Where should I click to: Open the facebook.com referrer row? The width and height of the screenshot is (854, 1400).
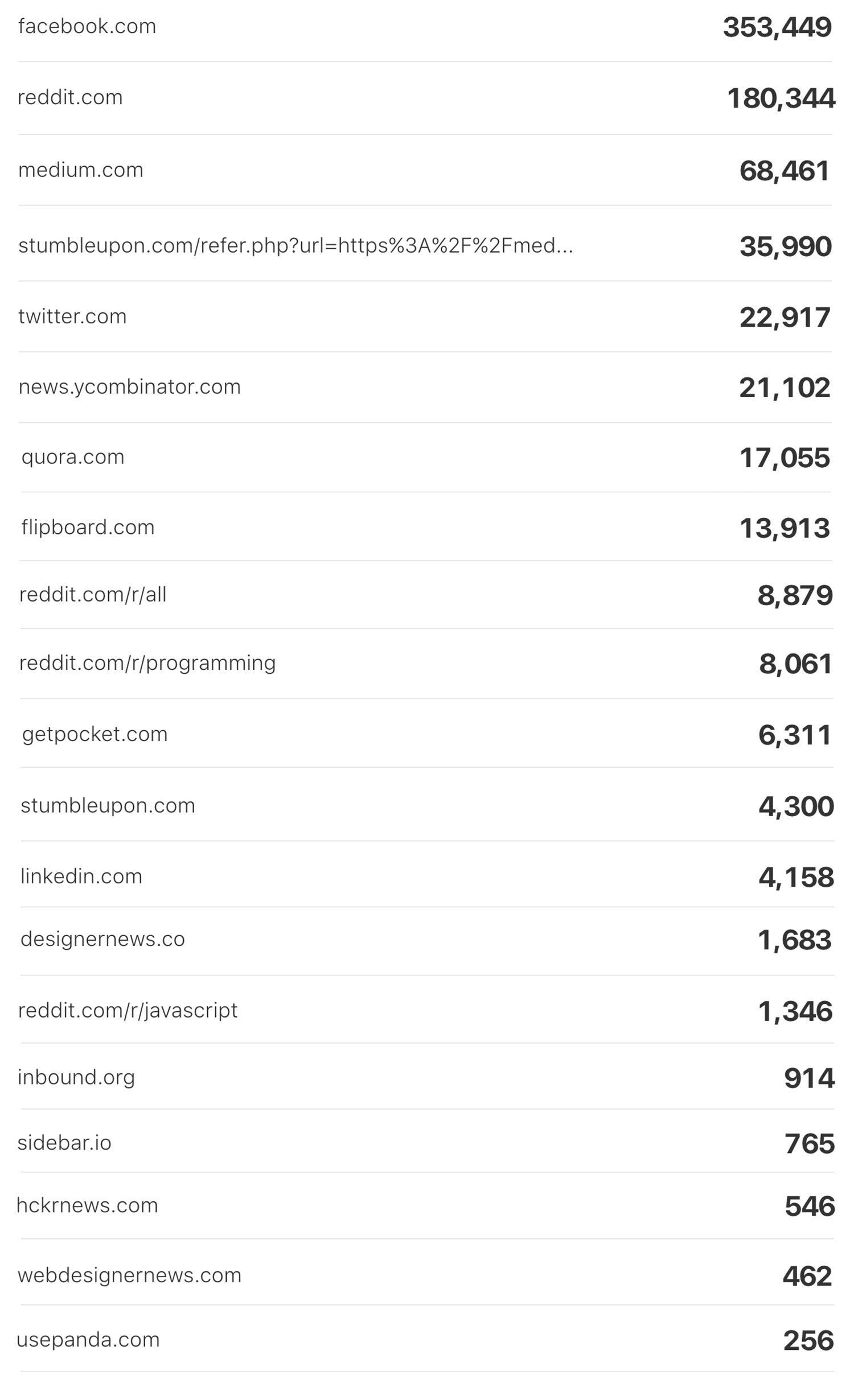tap(425, 27)
